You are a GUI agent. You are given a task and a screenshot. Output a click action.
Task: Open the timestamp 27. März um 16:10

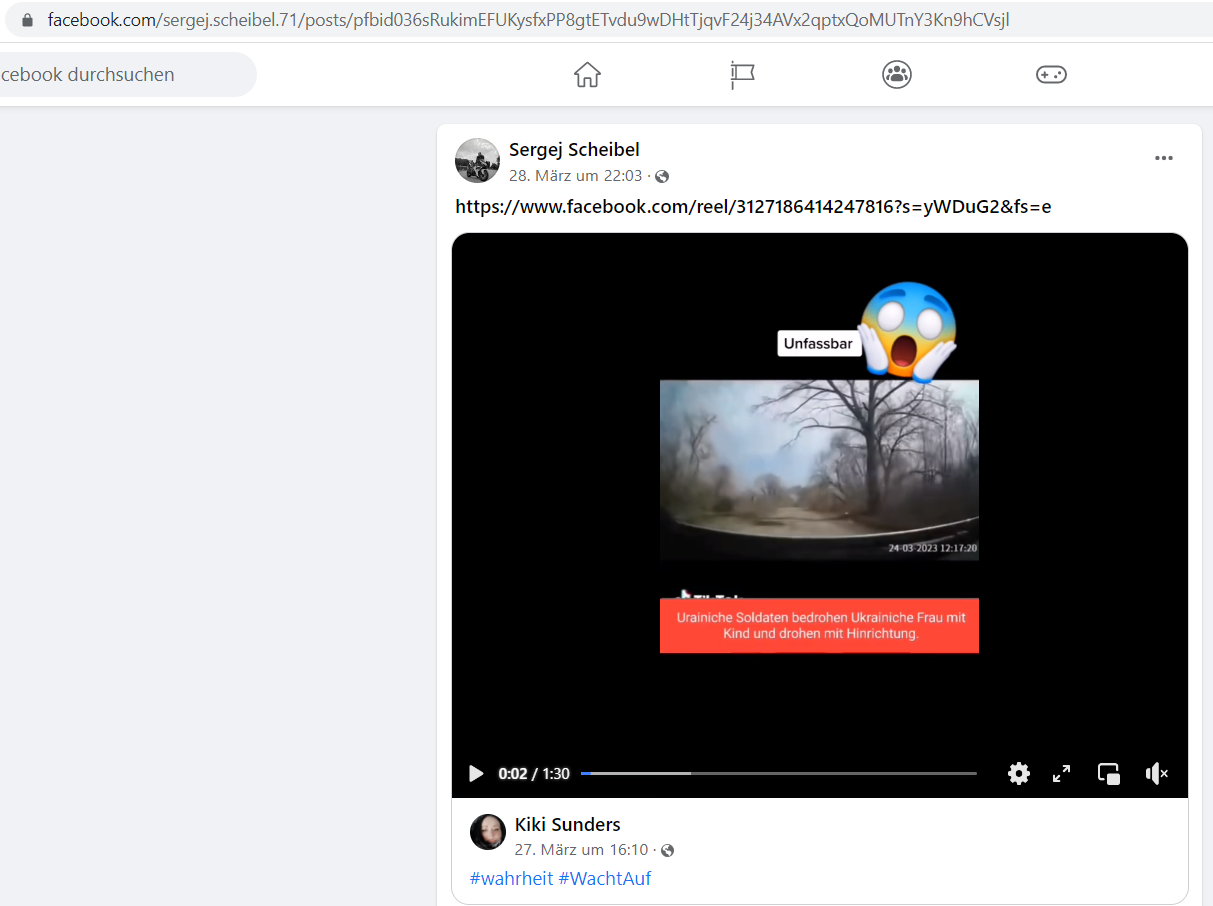[x=582, y=850]
